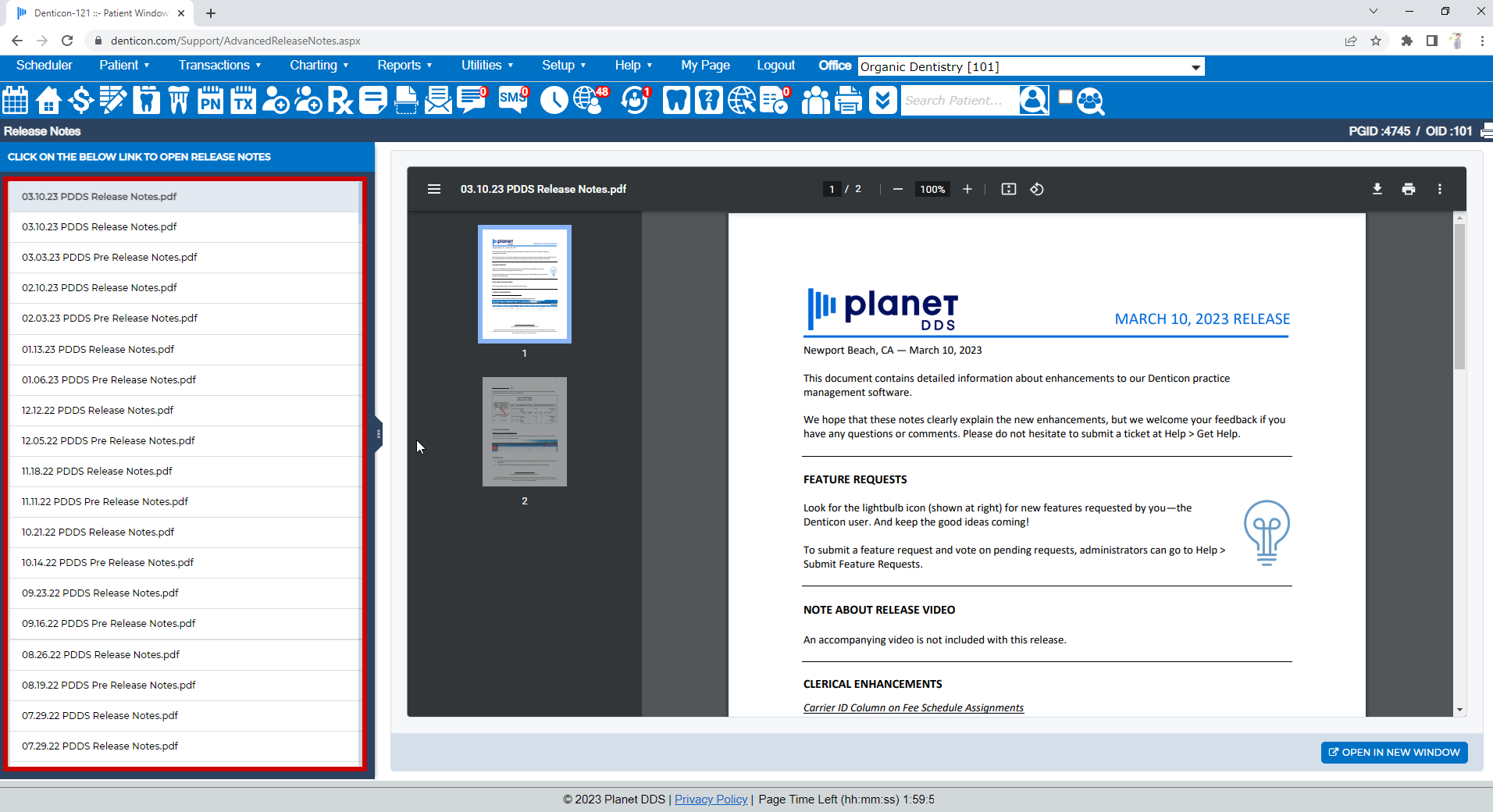
Task: Open Chrome tab search dropdown arrow
Action: (x=1374, y=12)
